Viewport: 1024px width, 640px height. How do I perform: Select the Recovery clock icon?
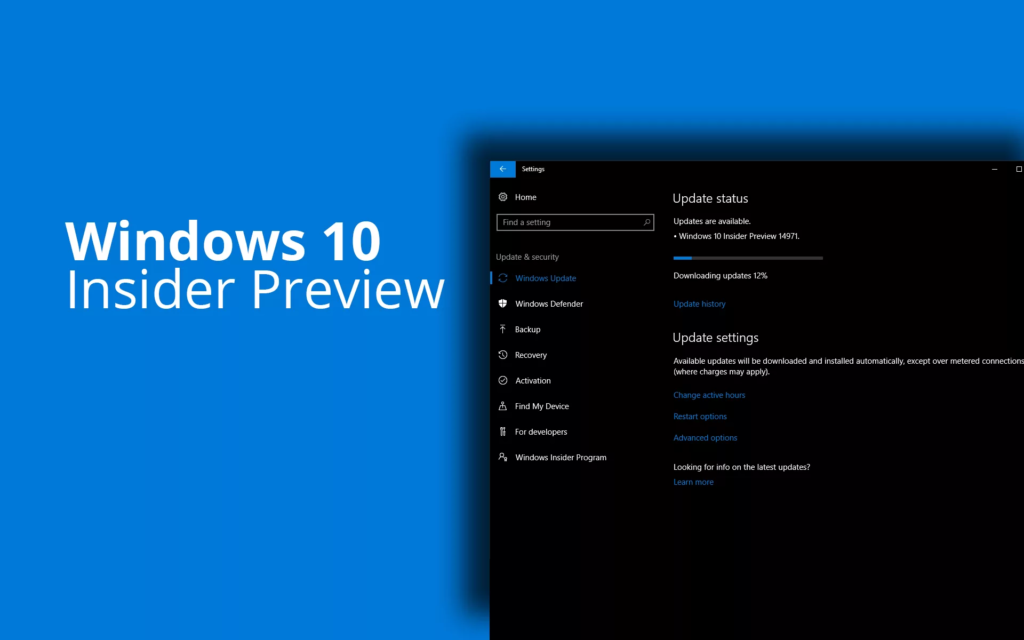(502, 355)
